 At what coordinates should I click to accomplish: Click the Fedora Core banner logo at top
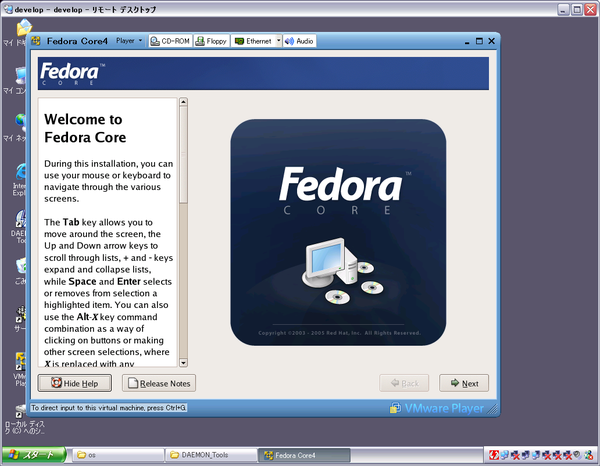click(71, 73)
